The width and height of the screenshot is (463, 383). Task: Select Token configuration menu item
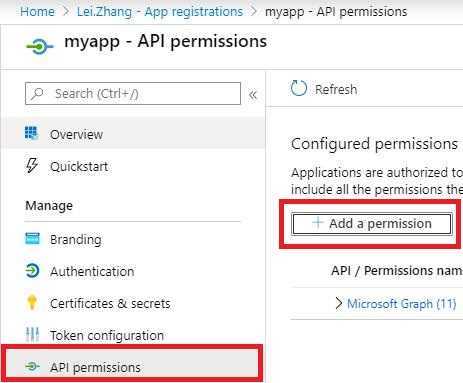coord(133,335)
